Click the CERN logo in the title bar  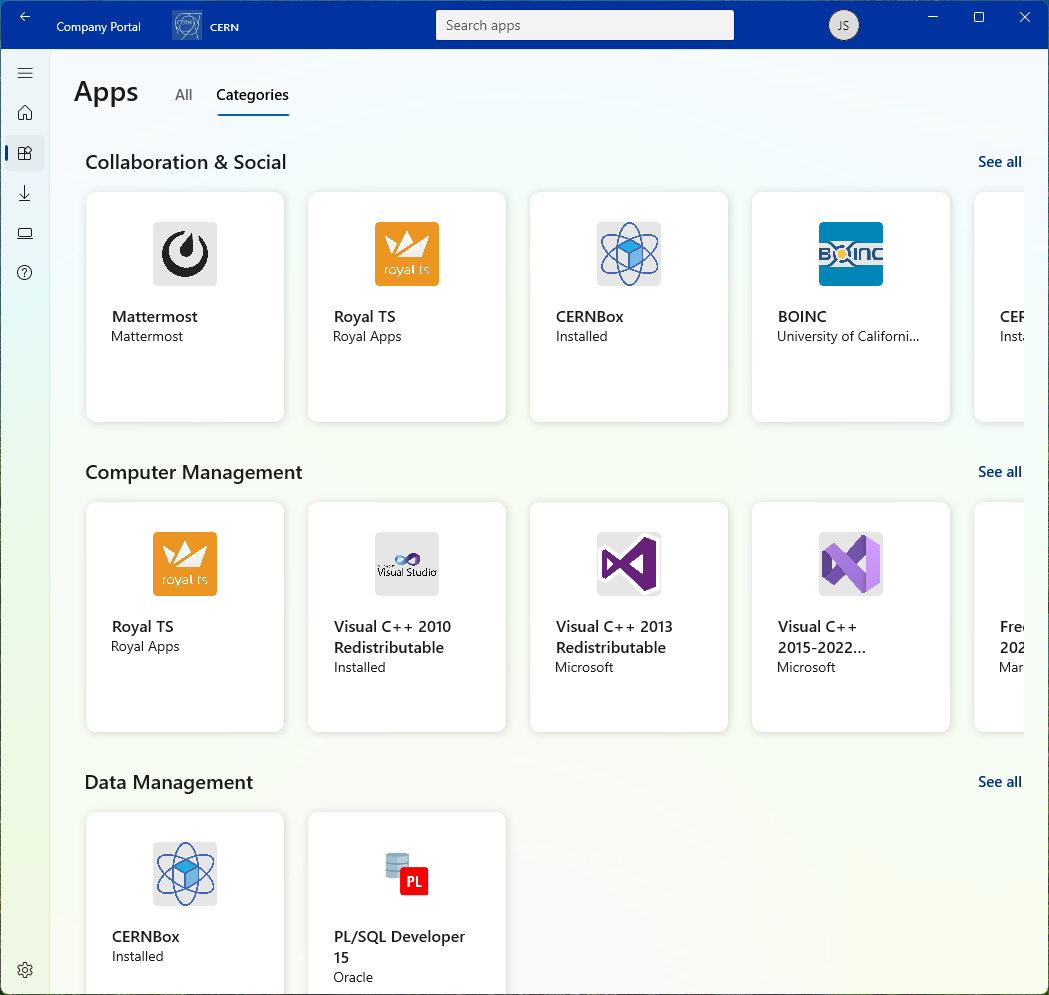point(187,26)
